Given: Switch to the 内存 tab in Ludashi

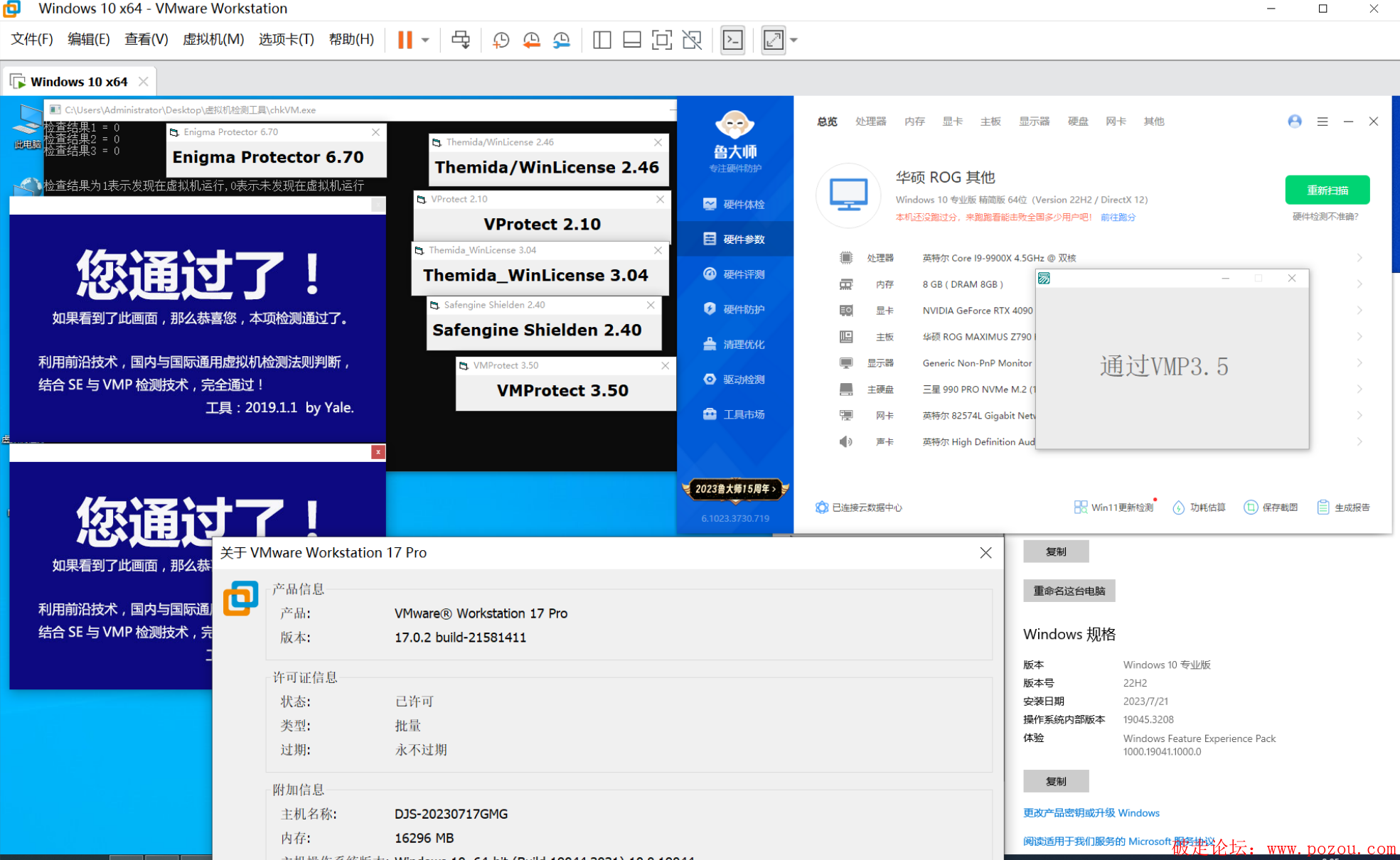Looking at the screenshot, I should tap(914, 122).
